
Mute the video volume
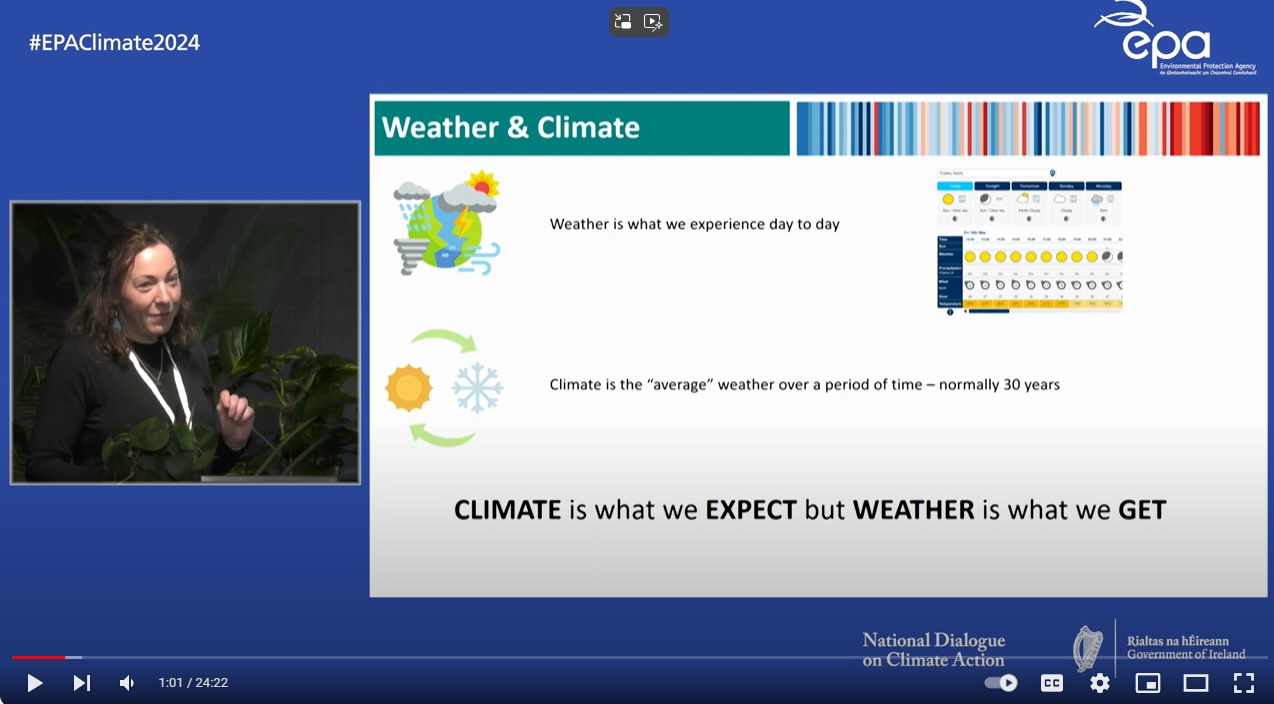pyautogui.click(x=127, y=683)
